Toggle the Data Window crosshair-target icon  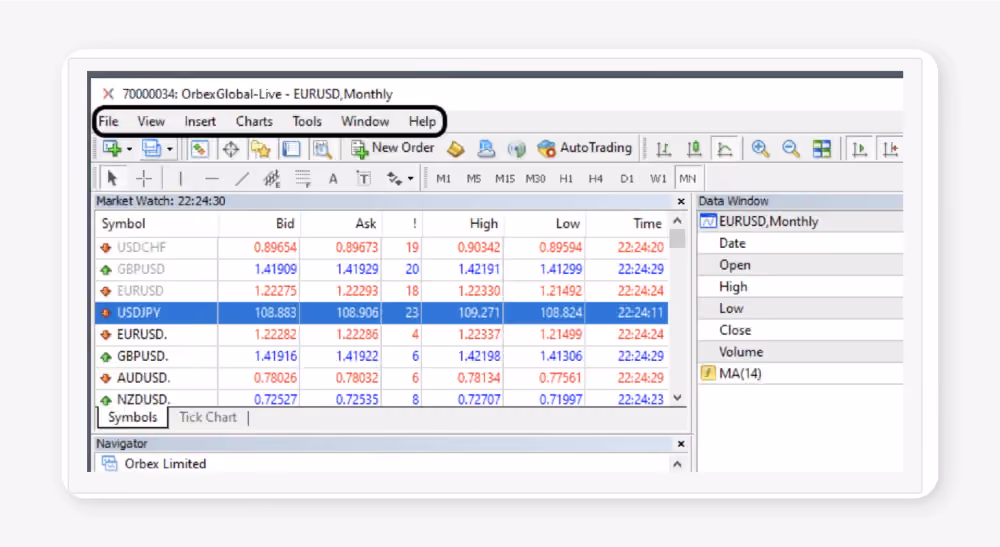pyautogui.click(x=231, y=149)
